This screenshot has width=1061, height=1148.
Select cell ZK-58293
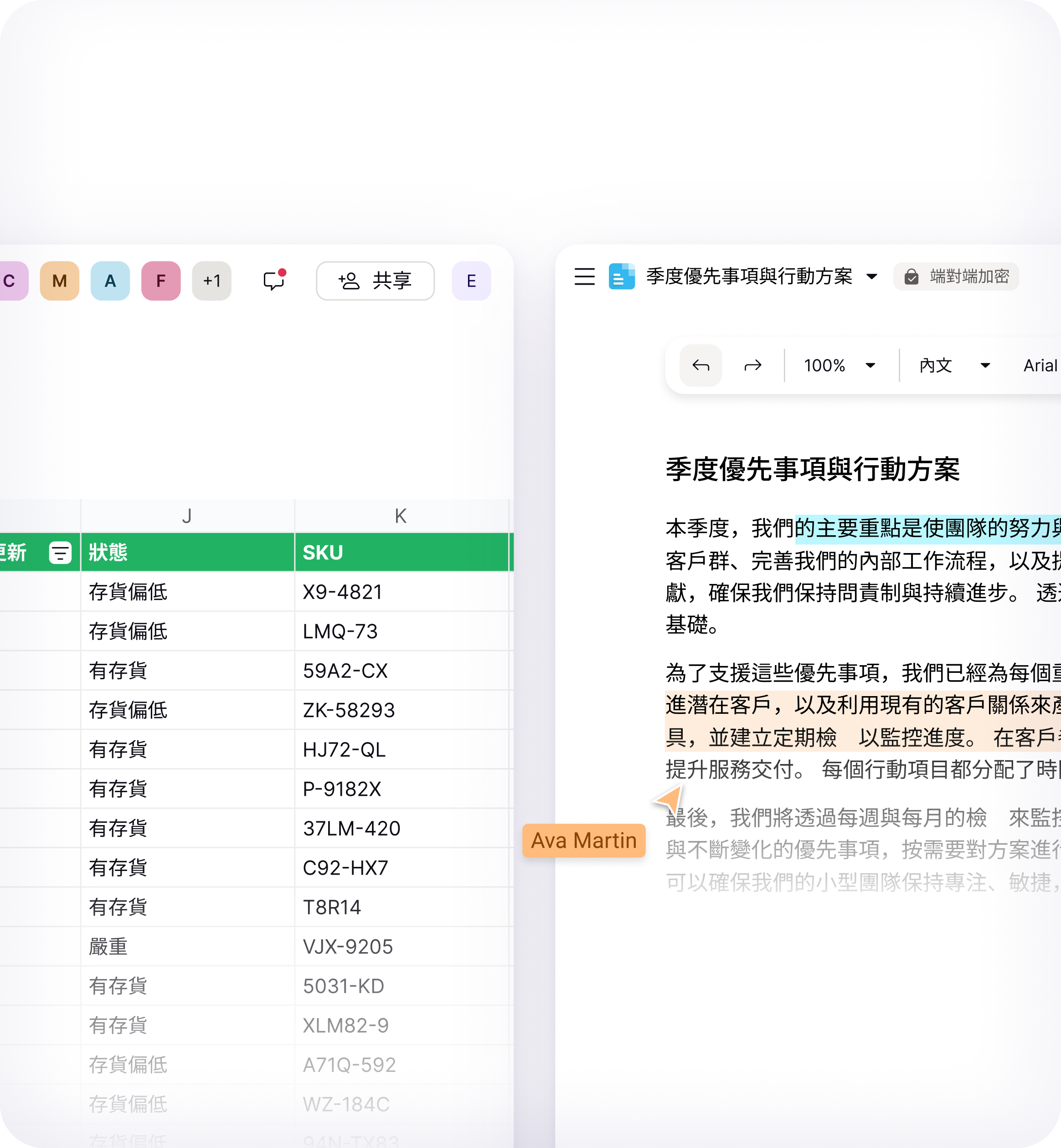click(x=402, y=710)
